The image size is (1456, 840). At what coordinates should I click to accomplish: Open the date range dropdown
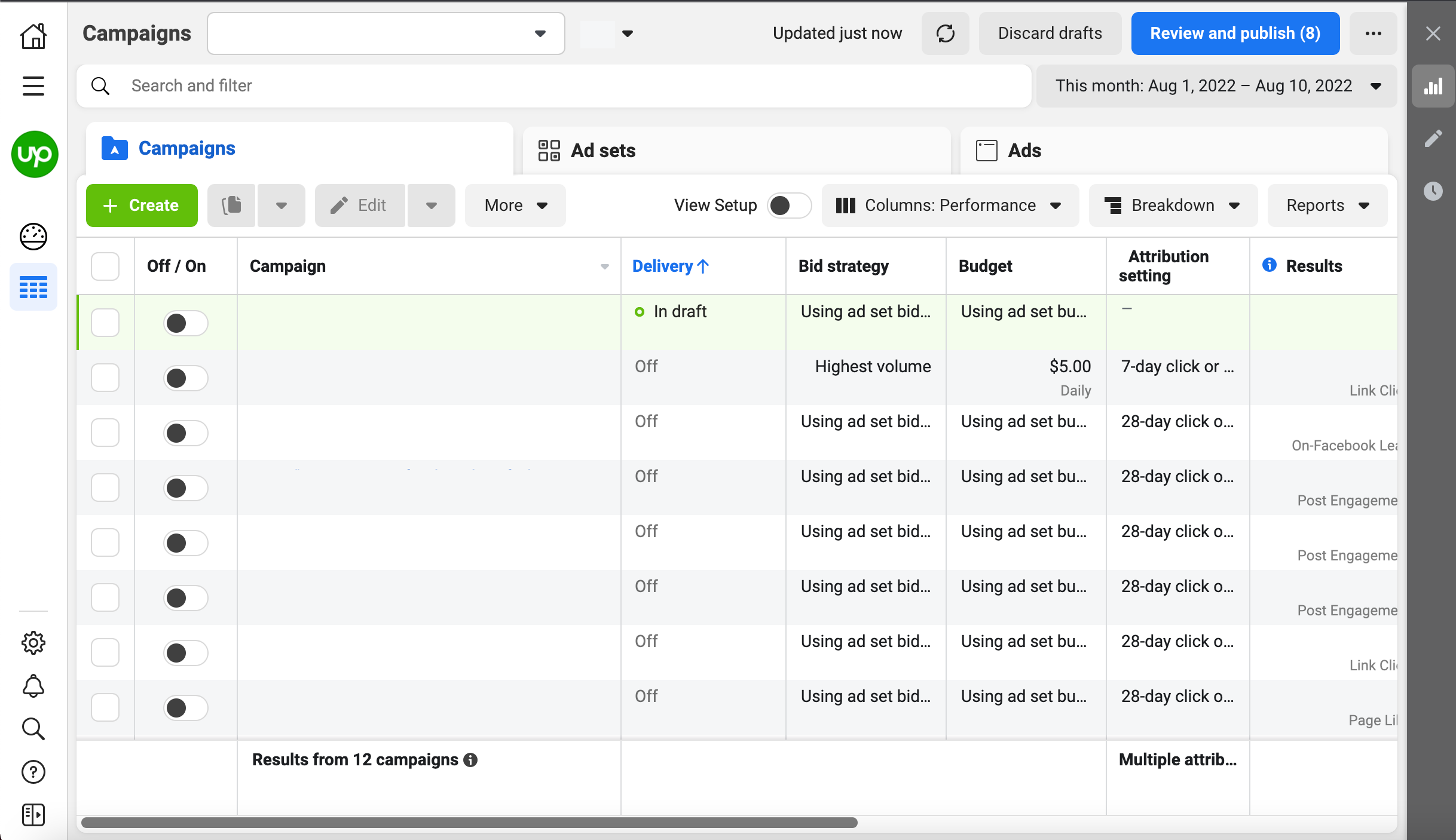pos(1217,86)
